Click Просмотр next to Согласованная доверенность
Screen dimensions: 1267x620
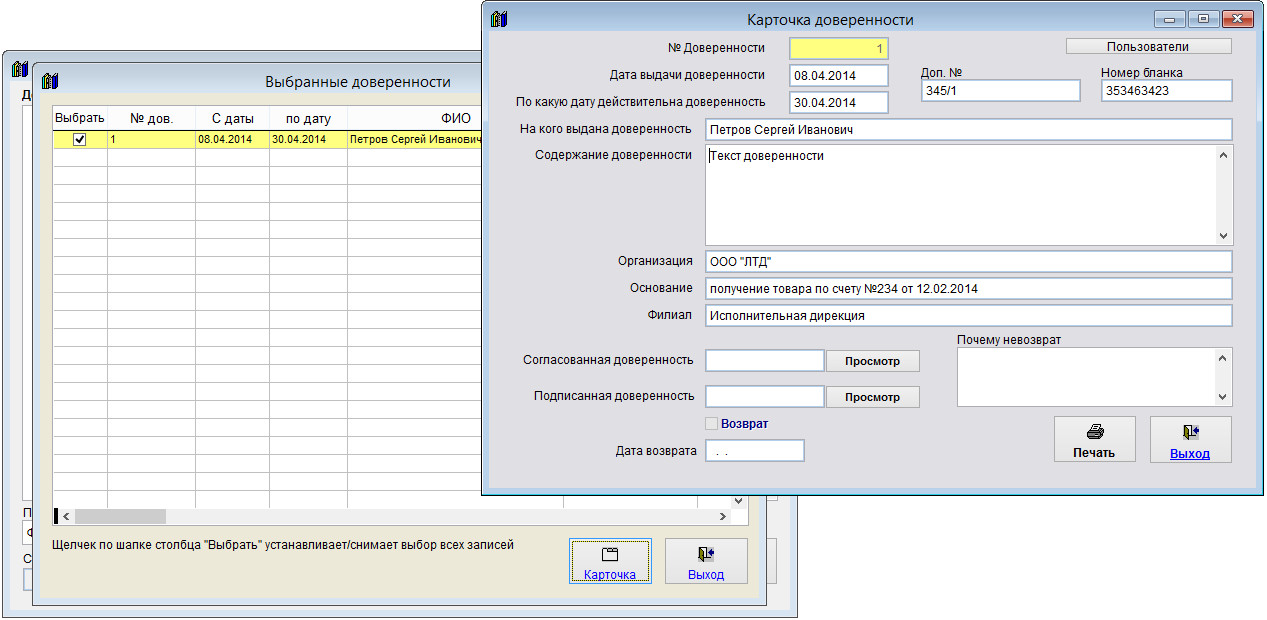click(872, 361)
